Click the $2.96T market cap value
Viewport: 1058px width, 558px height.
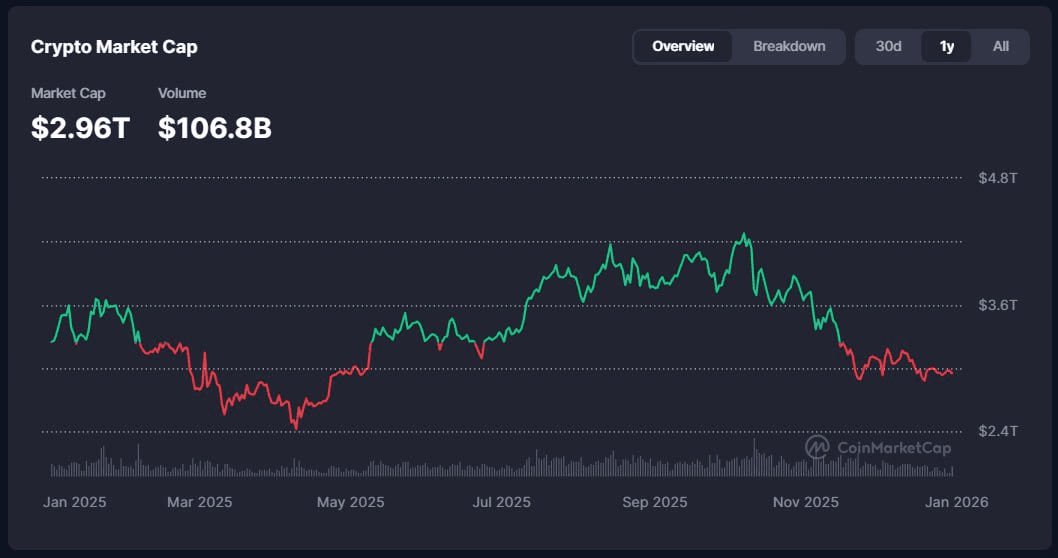coord(80,127)
